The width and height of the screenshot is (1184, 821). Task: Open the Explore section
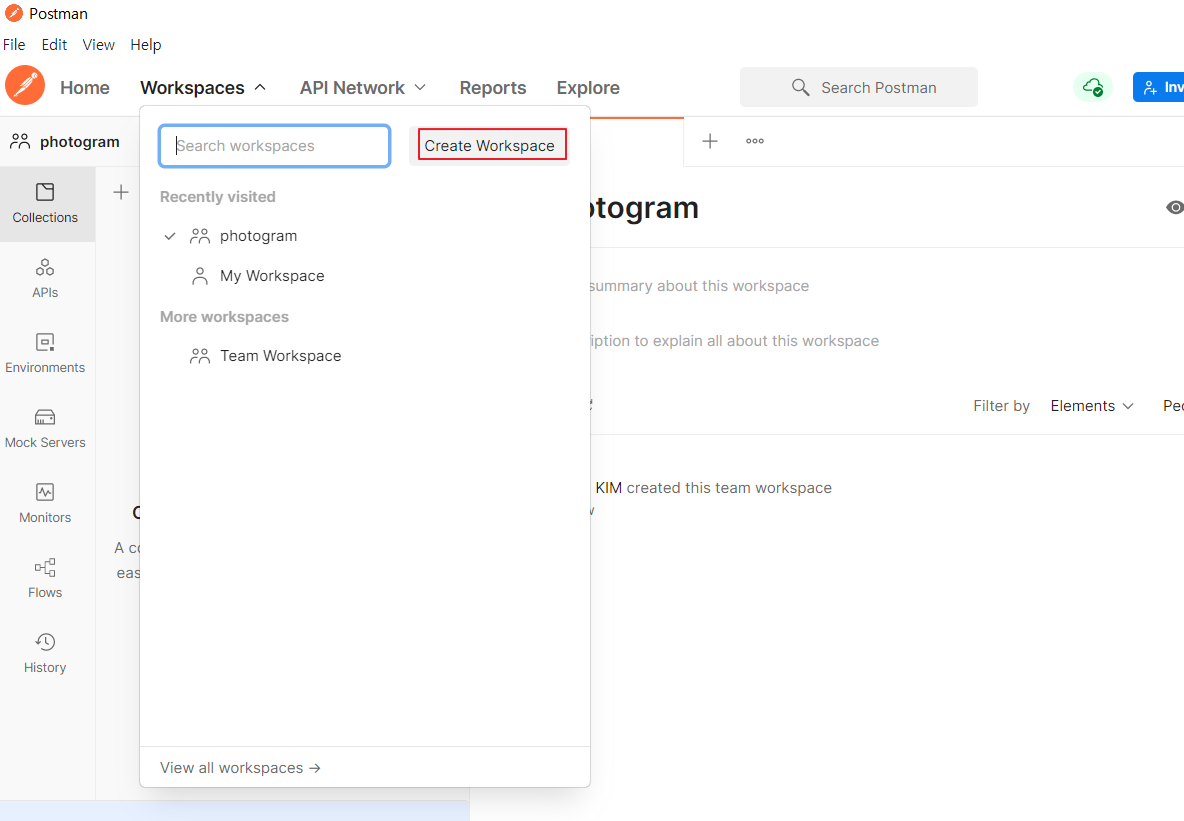(588, 88)
